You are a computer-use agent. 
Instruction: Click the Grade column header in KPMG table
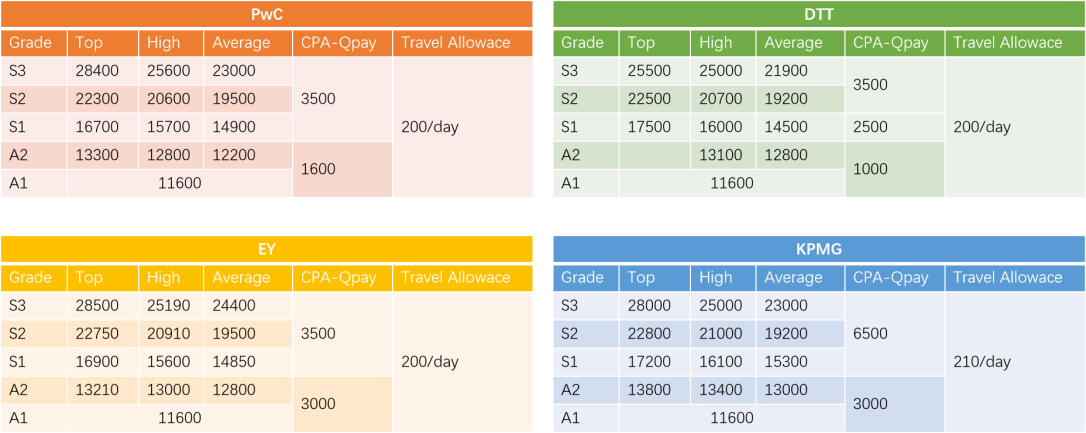click(x=583, y=278)
